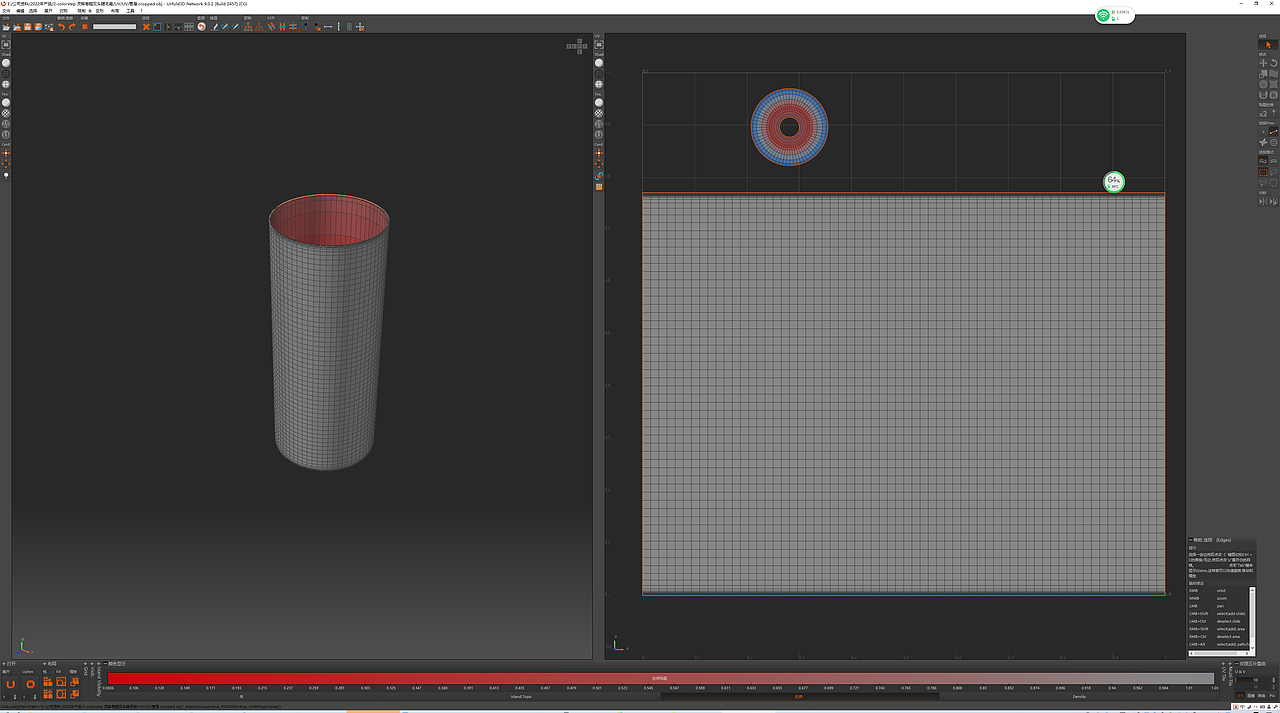Click the Weld icon beside Cut
The image size is (1280, 713).
pos(157,27)
